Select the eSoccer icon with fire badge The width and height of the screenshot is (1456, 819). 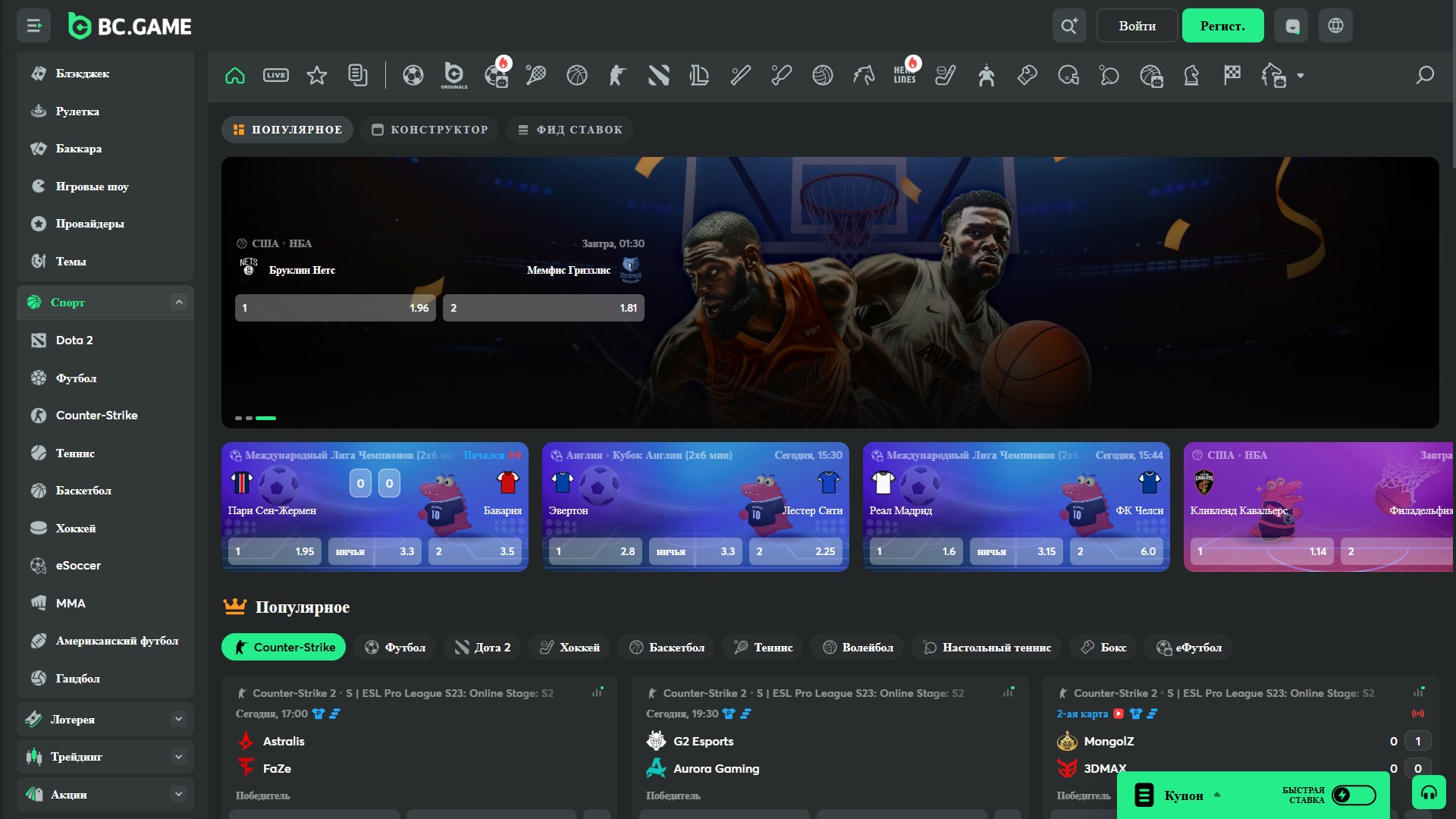[497, 75]
